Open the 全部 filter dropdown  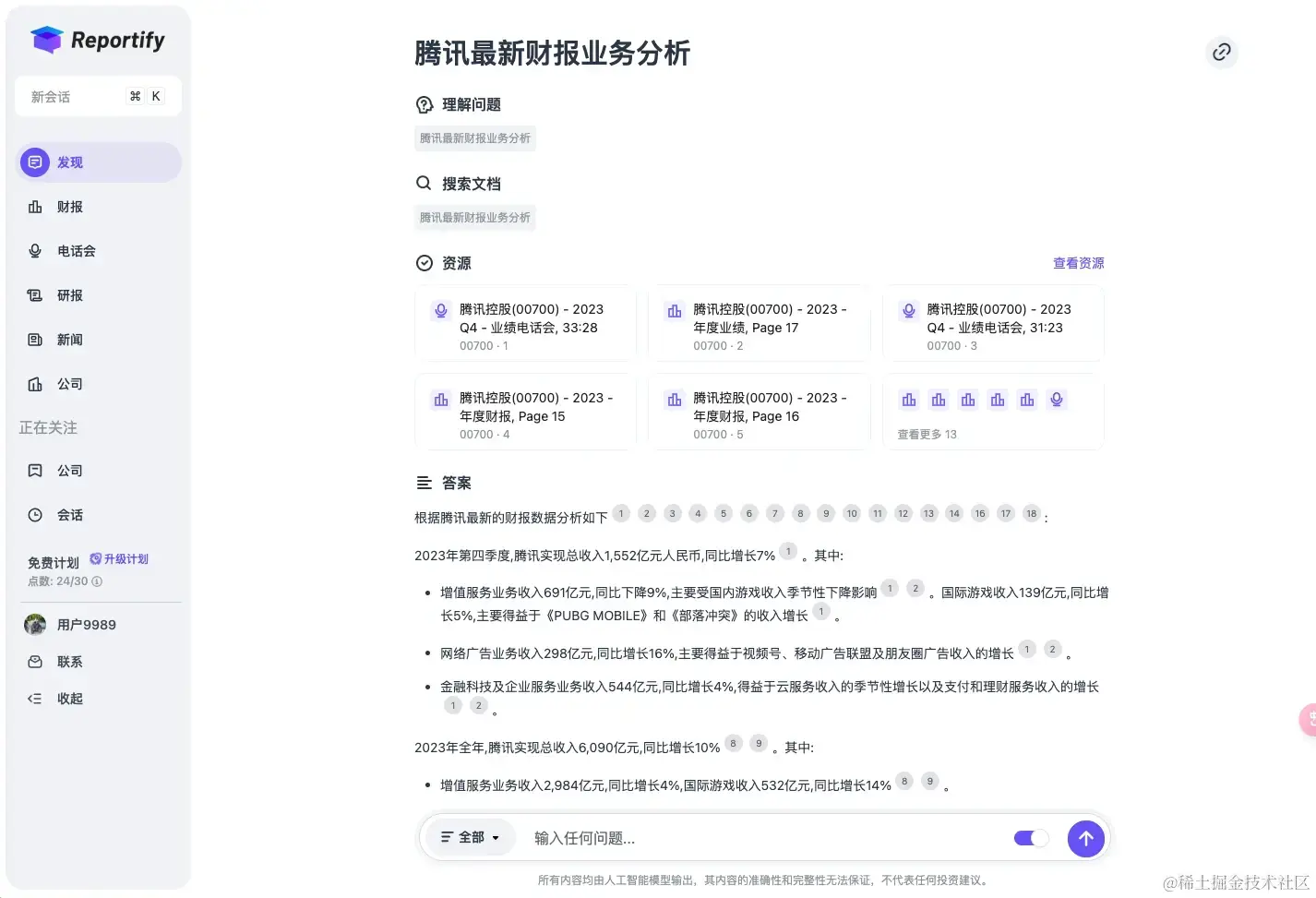471,838
